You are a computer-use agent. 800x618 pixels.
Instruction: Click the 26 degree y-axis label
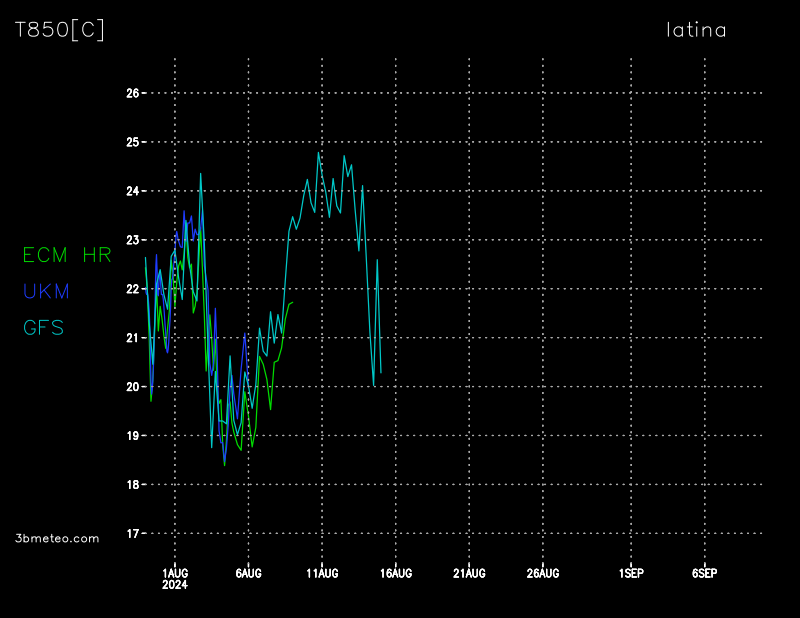pos(132,93)
